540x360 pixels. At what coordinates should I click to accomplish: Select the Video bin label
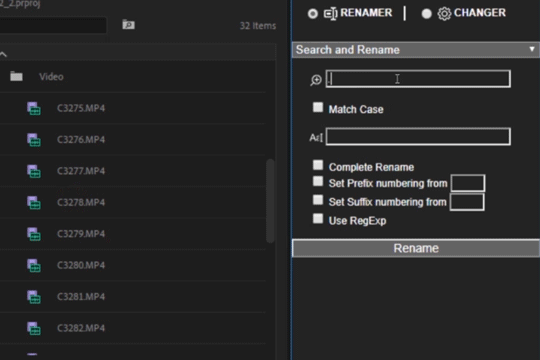tap(51, 76)
